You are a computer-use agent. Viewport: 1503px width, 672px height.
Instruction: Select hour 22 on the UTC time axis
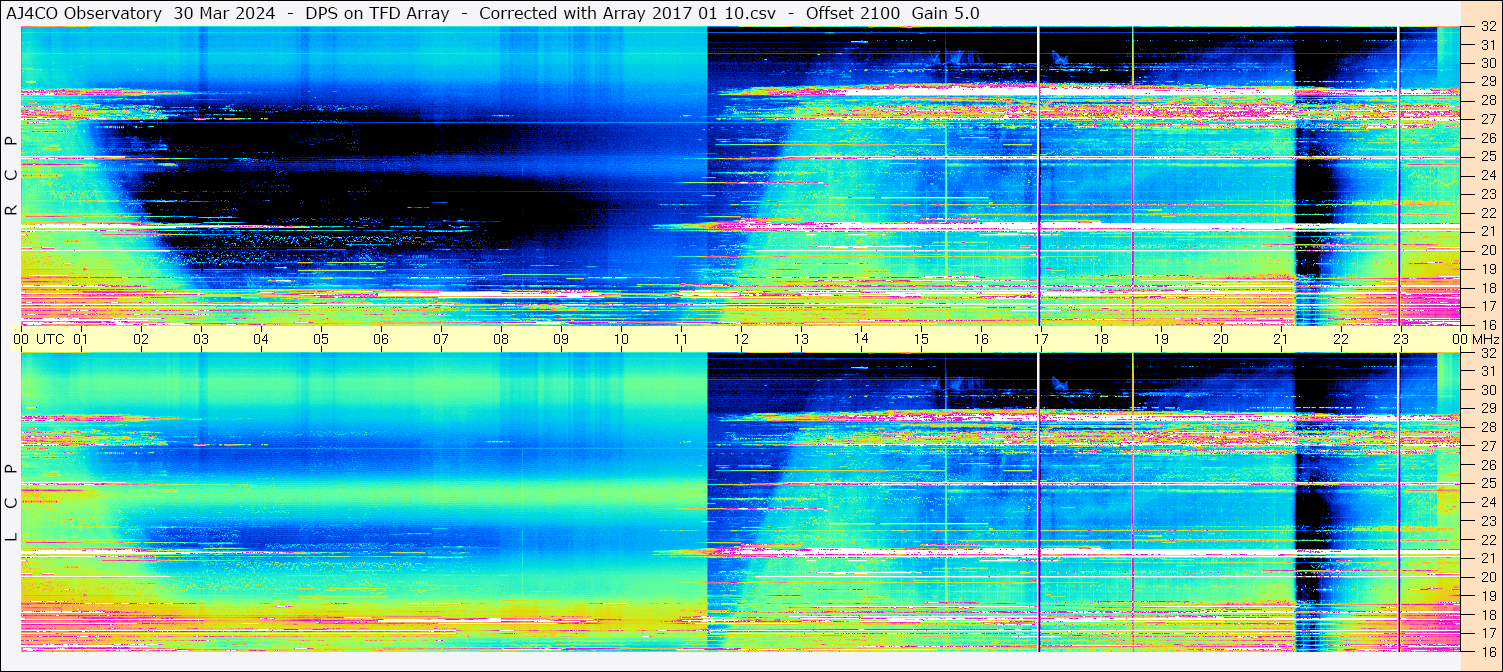(1341, 339)
